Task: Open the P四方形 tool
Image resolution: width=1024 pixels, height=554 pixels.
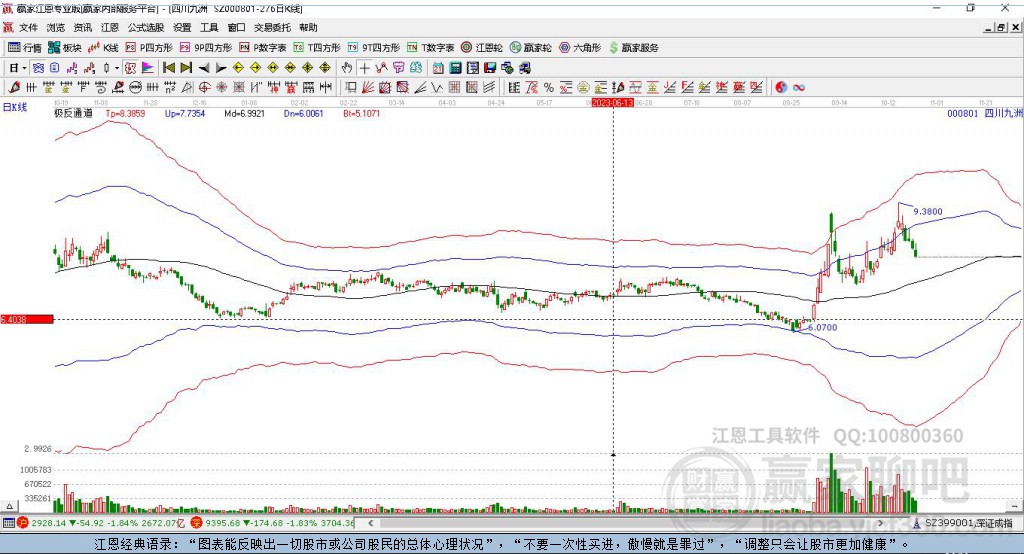Action: click(149, 48)
